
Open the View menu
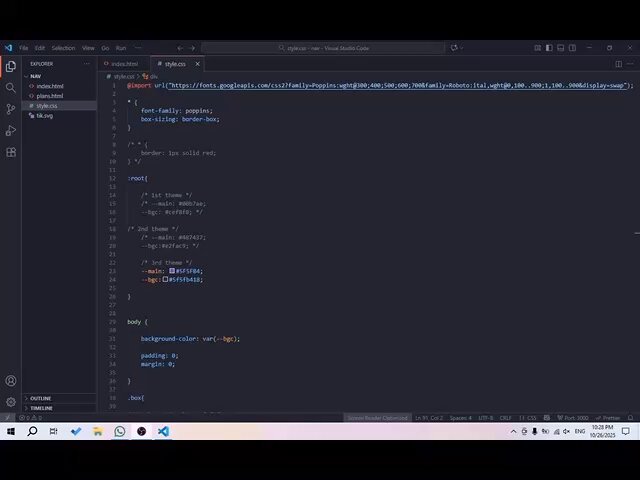(x=88, y=48)
